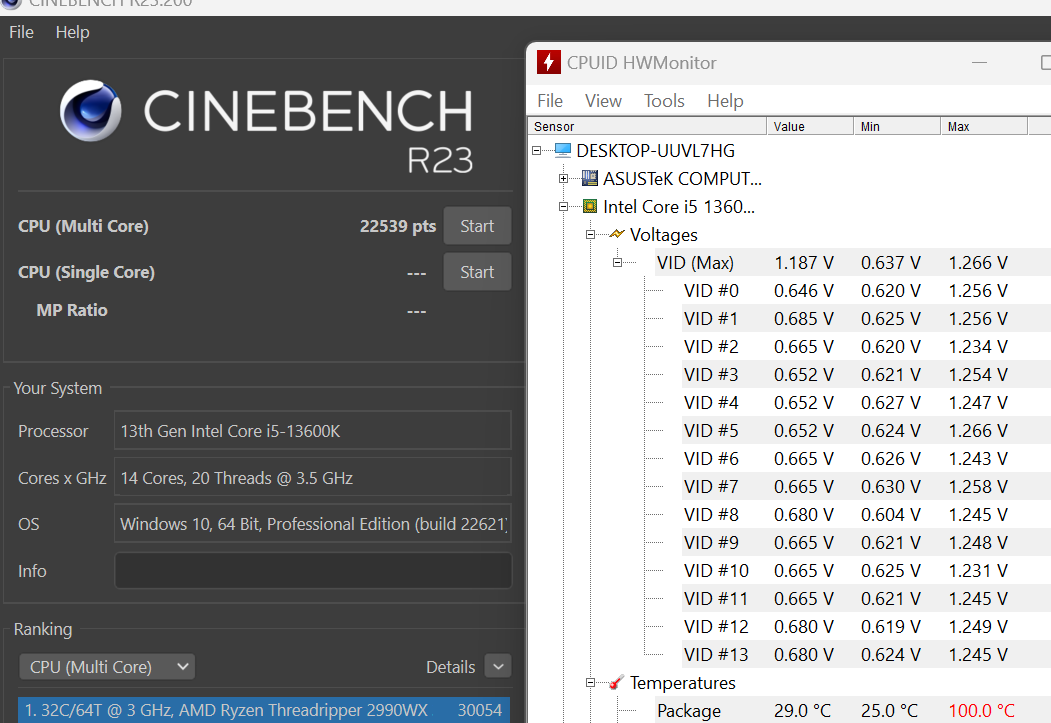Select the VID #12 row

tap(867, 627)
